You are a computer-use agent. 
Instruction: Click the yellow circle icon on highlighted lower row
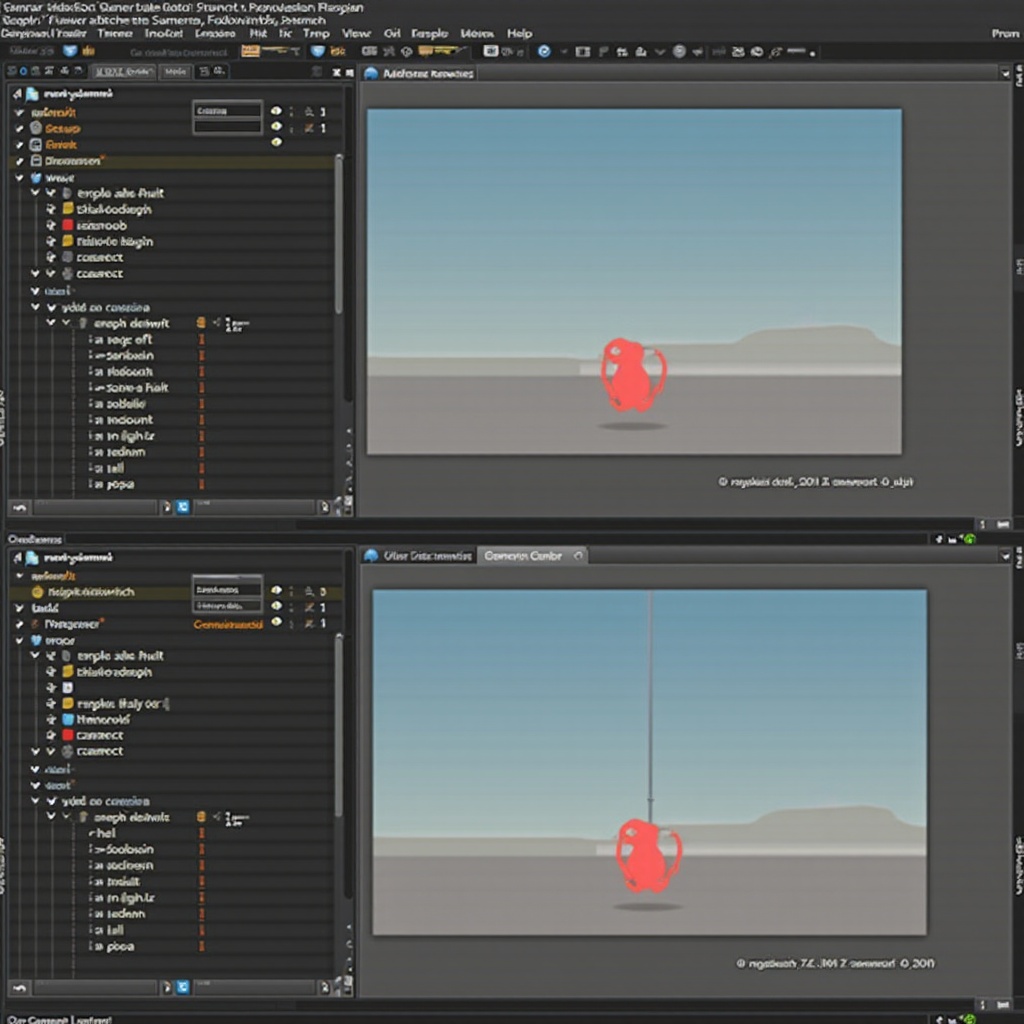(x=37, y=592)
